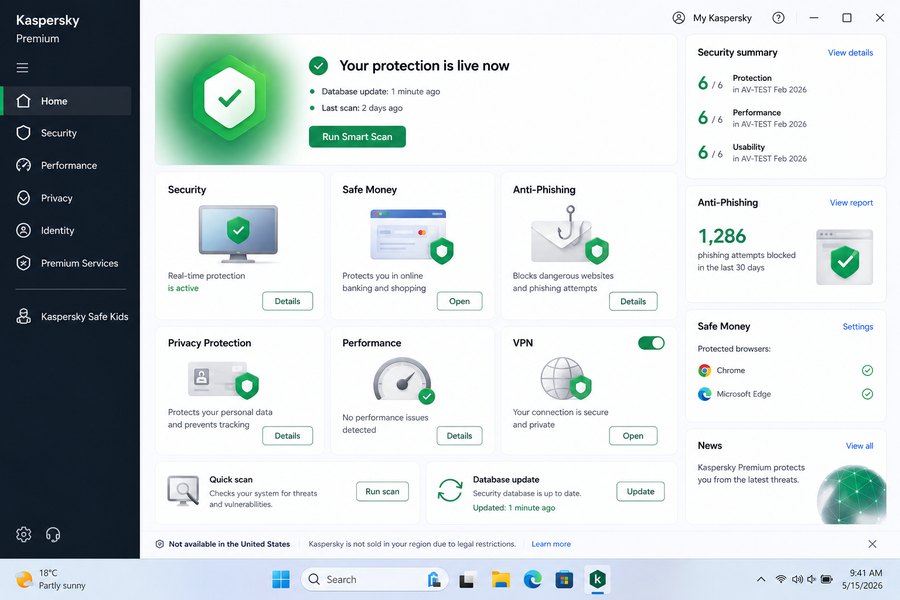Screen dimensions: 900x600
Task: Click Open on the VPN card
Action: click(633, 436)
